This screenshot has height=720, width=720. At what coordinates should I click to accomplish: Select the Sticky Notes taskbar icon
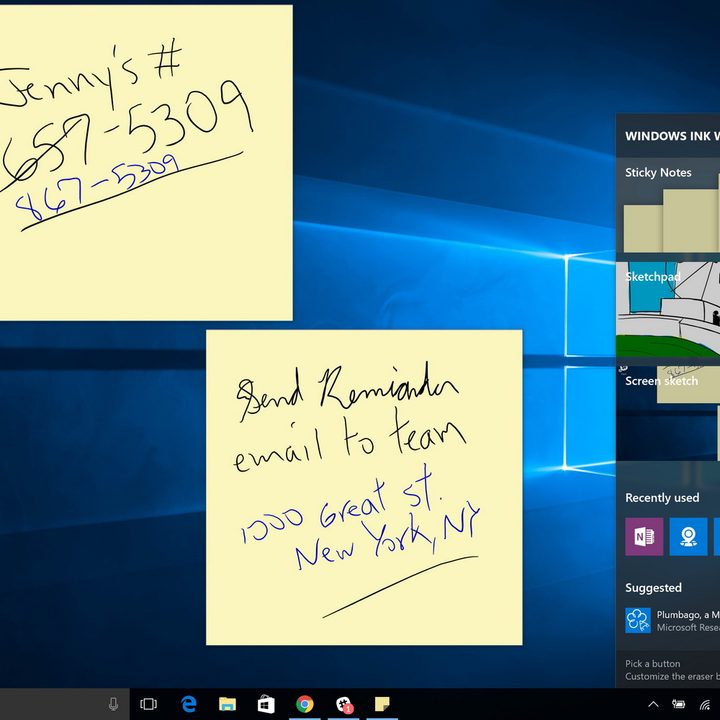pos(382,703)
